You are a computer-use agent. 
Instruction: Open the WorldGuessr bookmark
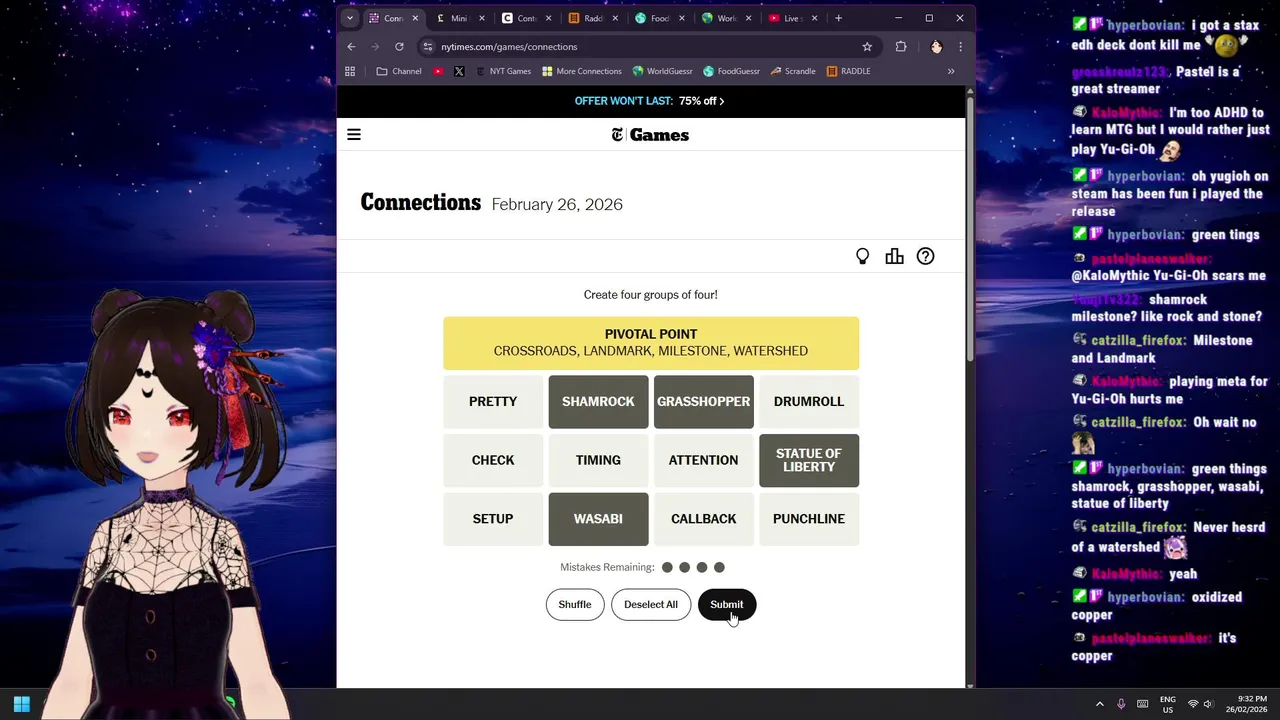tap(662, 71)
